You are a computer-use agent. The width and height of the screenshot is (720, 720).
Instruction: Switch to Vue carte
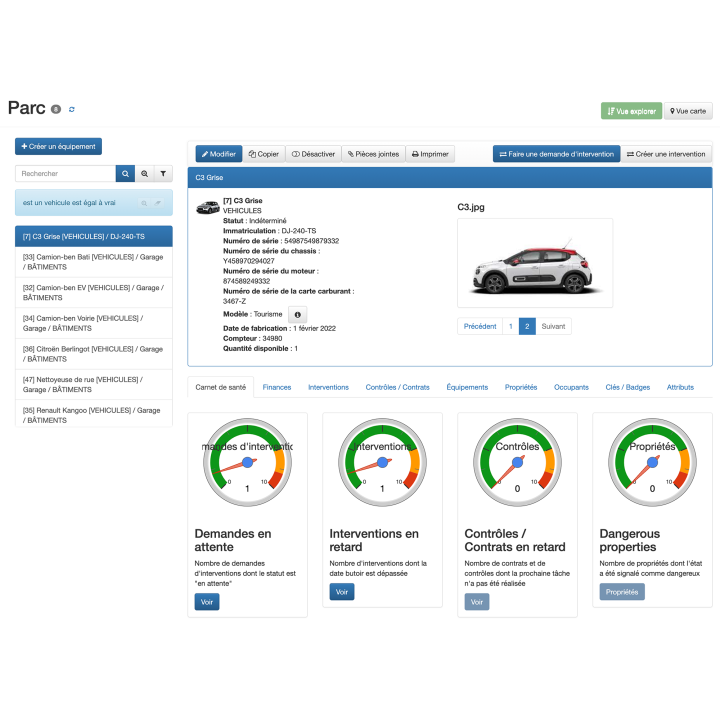688,111
